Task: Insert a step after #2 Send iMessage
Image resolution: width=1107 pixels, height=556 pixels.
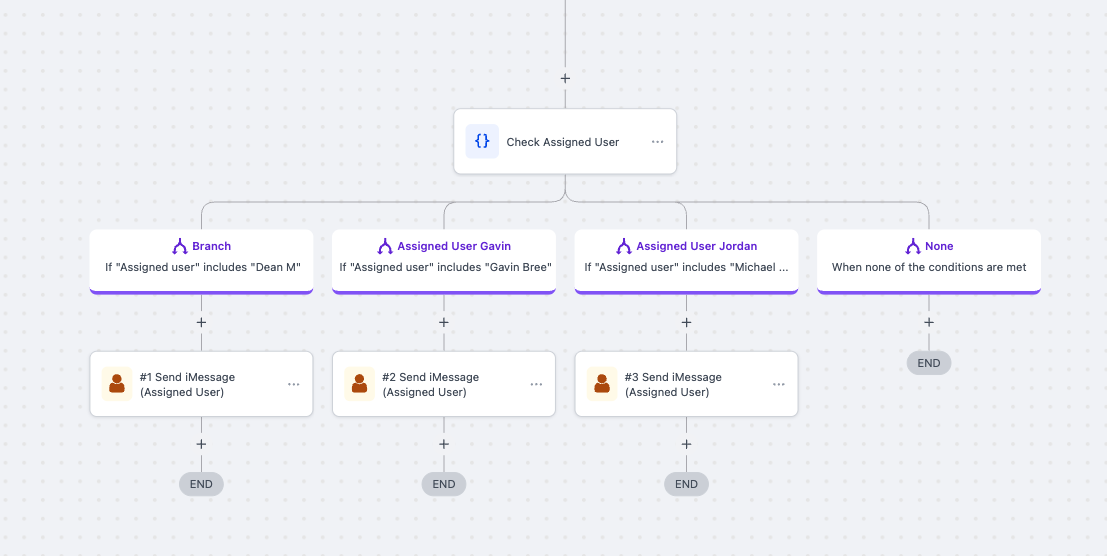Action: point(444,444)
